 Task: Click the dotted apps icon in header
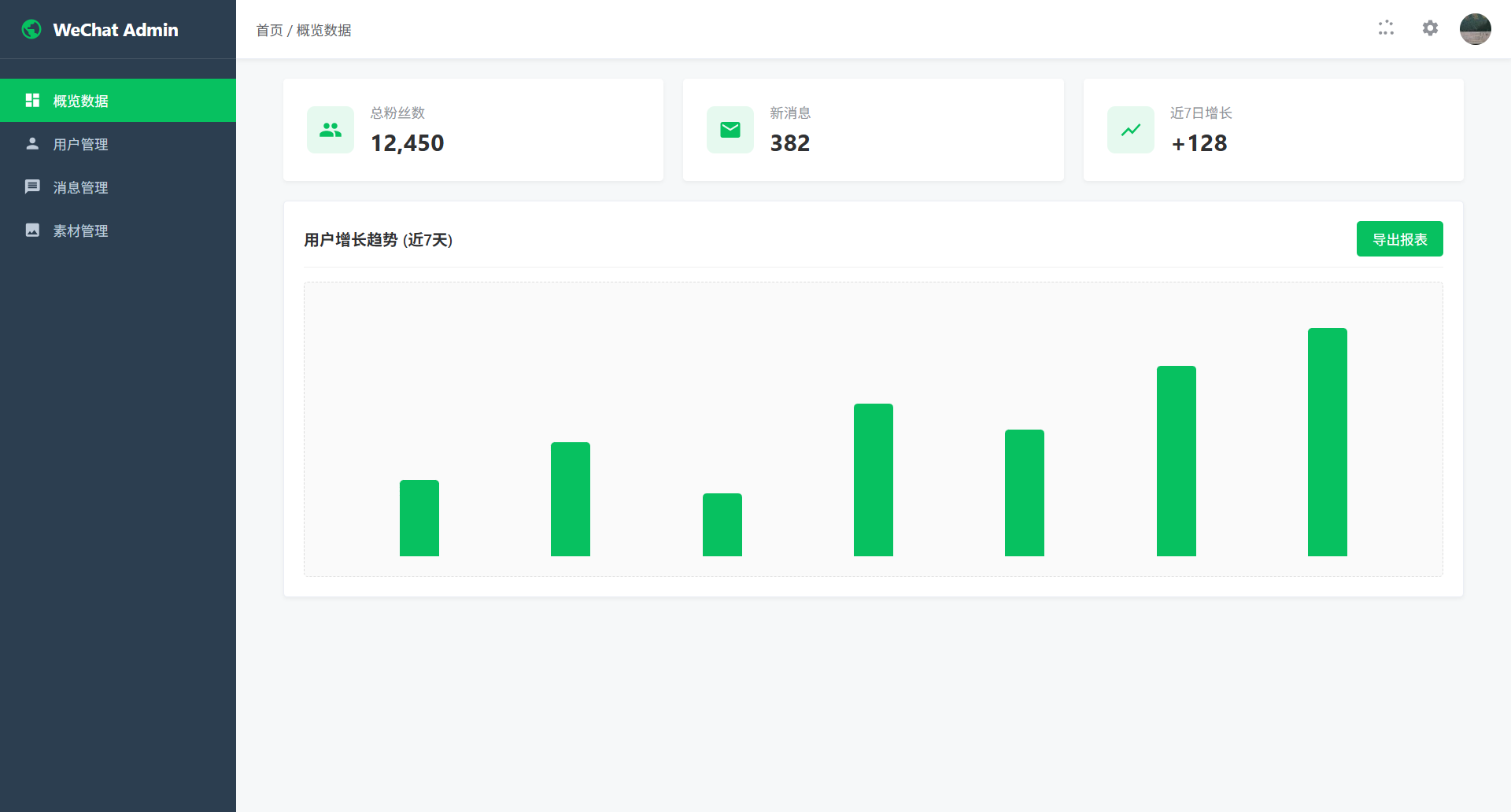1386,28
